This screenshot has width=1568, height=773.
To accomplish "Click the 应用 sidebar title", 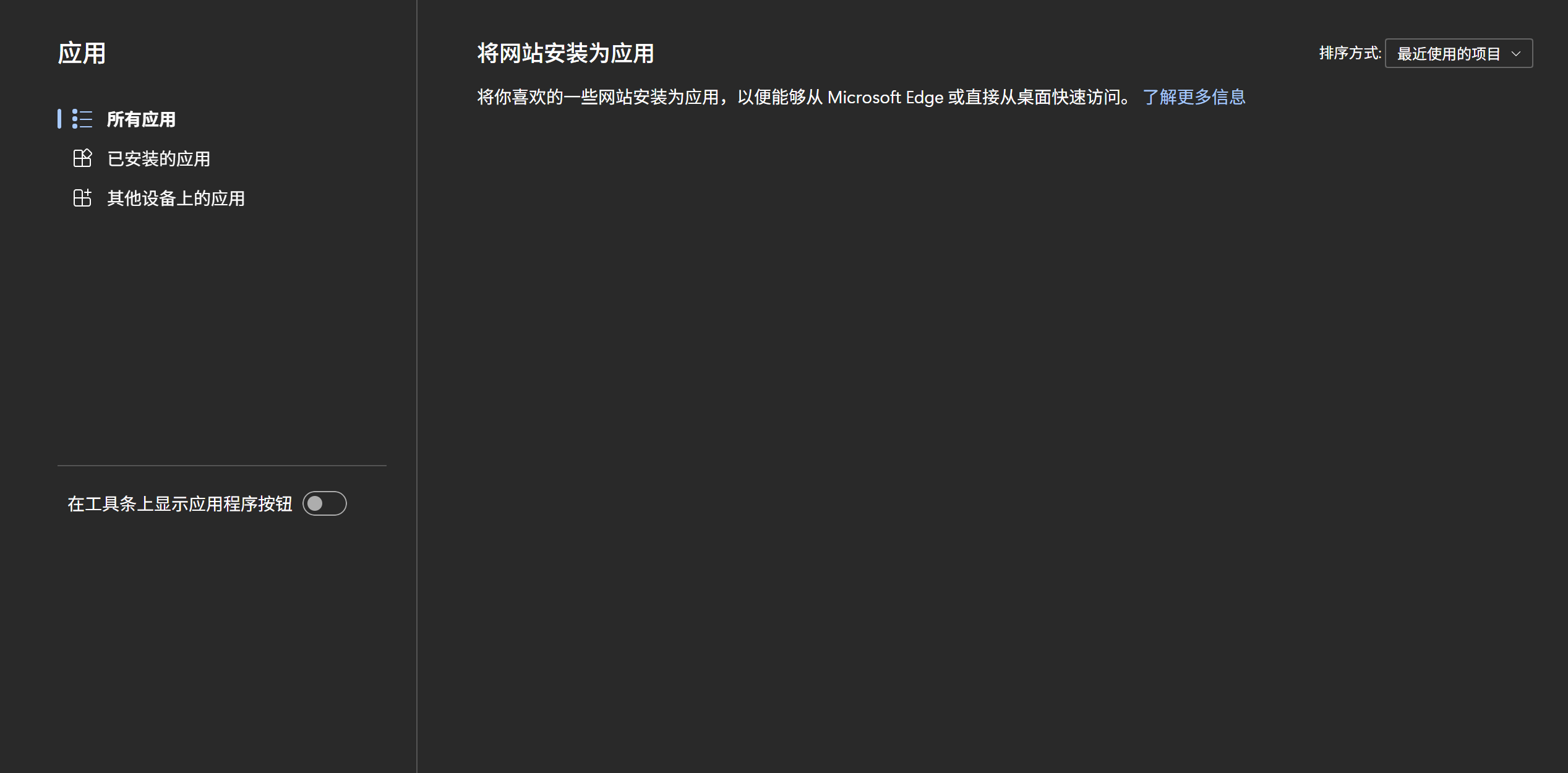I will [82, 53].
